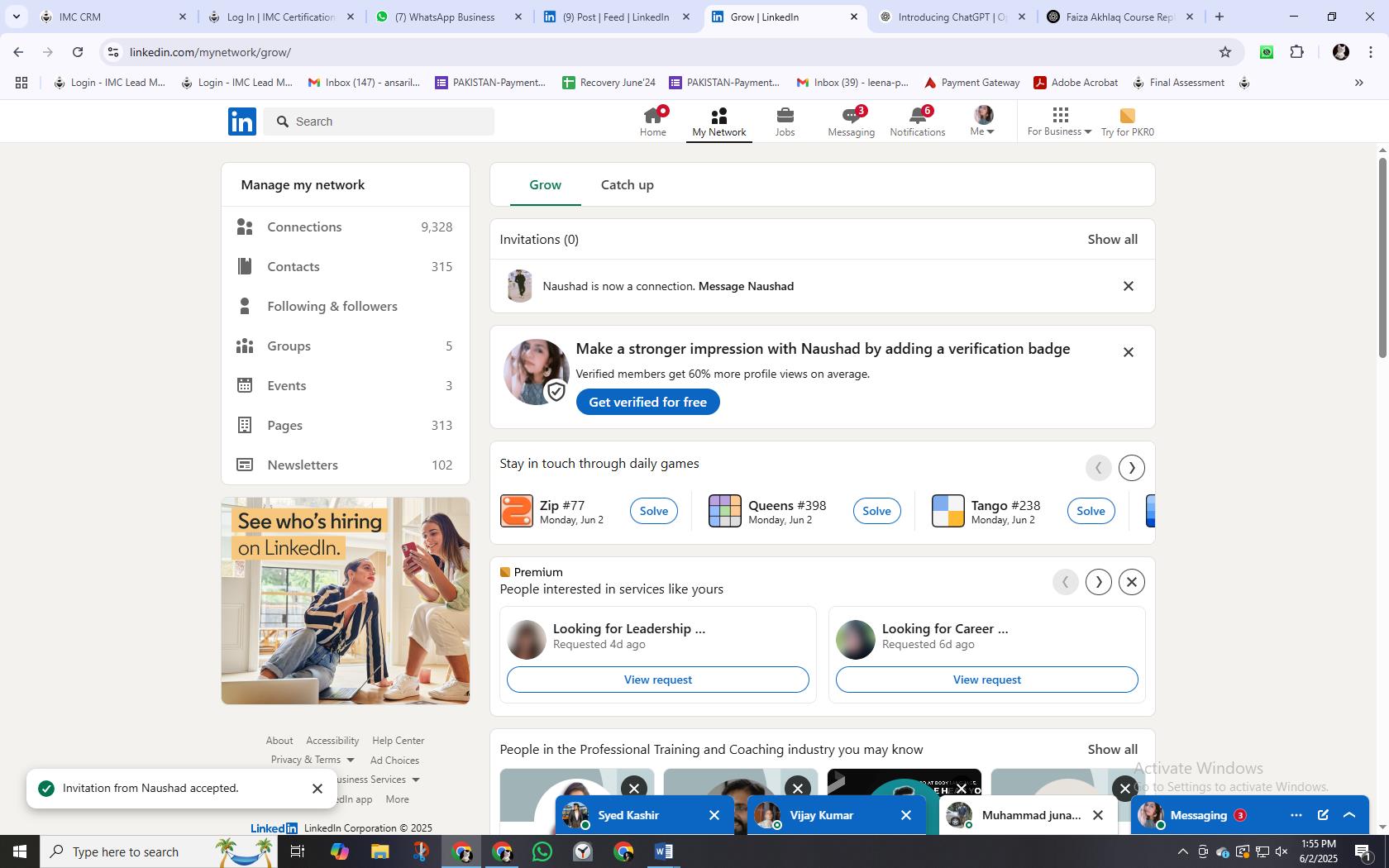The image size is (1389, 868).
Task: Expand Privacy & Terms dropdown
Action: [313, 760]
